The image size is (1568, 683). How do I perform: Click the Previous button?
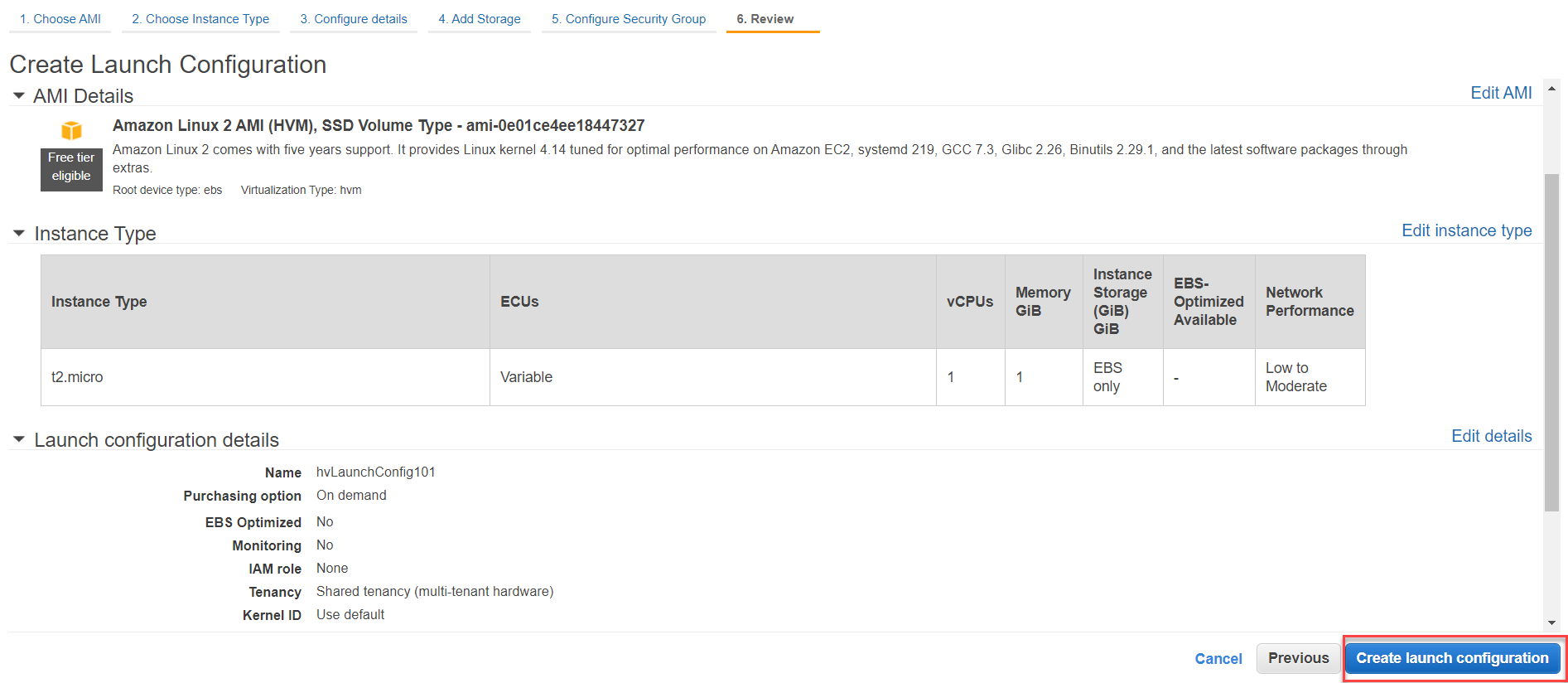pyautogui.click(x=1298, y=658)
